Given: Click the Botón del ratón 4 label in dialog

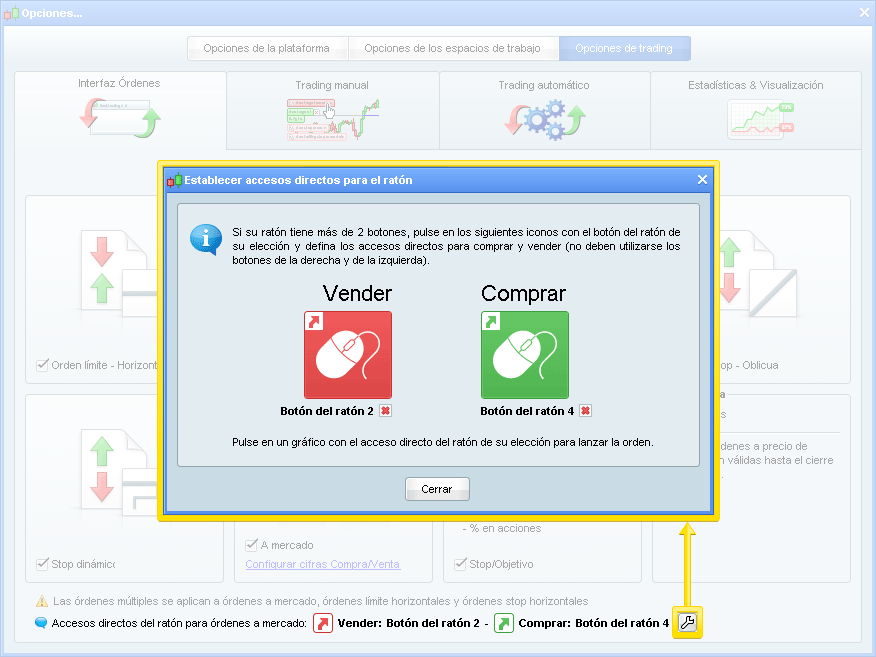Looking at the screenshot, I should [x=527, y=411].
